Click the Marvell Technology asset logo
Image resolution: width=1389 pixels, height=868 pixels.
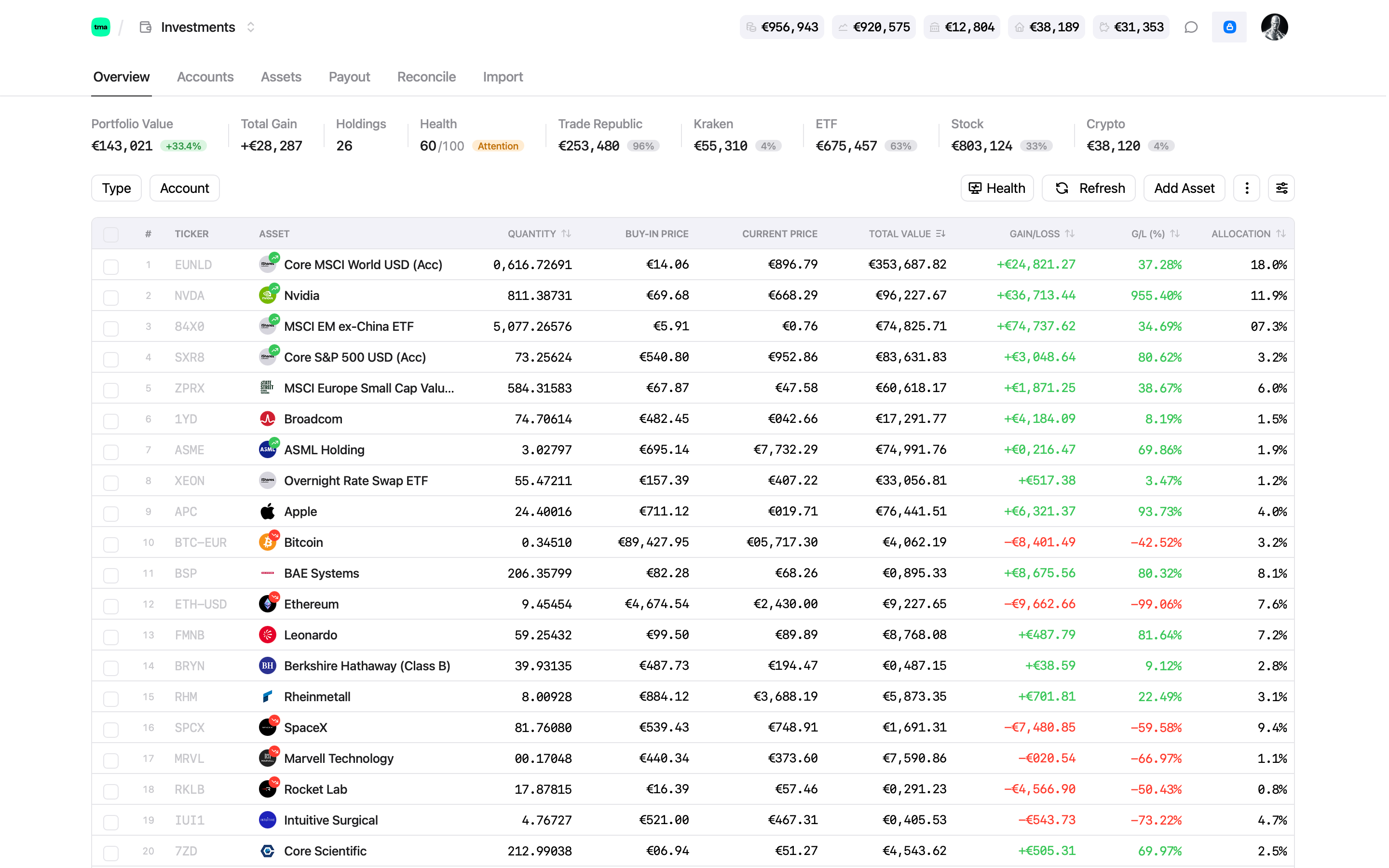[x=268, y=759]
